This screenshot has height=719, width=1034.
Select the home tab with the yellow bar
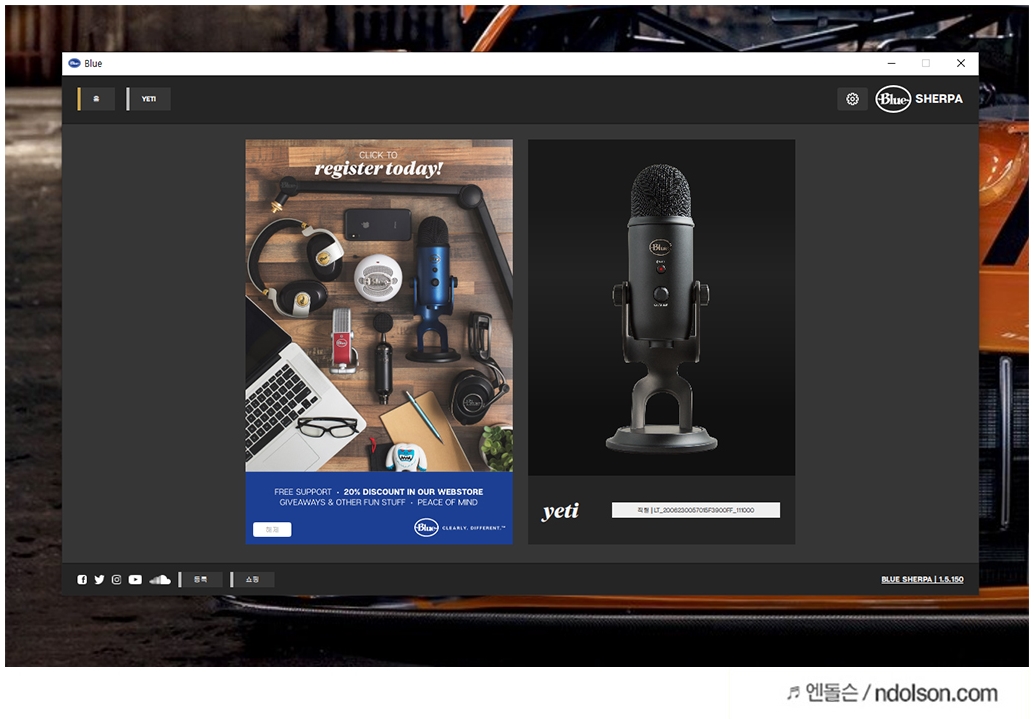pos(96,99)
